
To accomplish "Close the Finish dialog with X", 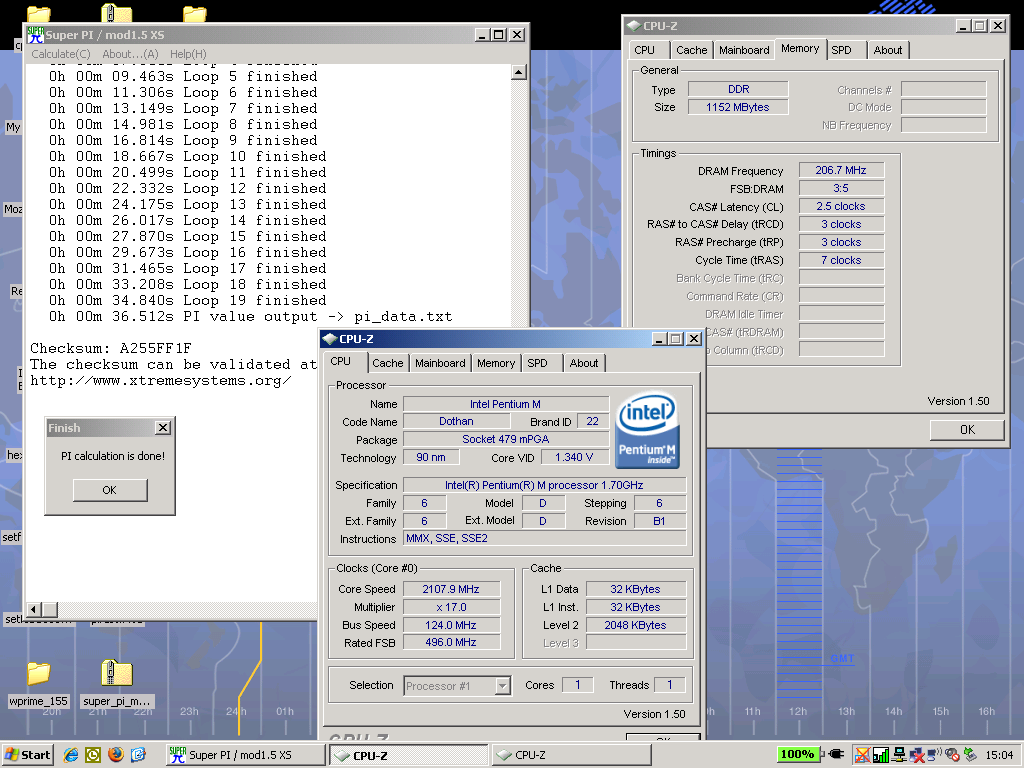I will [163, 428].
